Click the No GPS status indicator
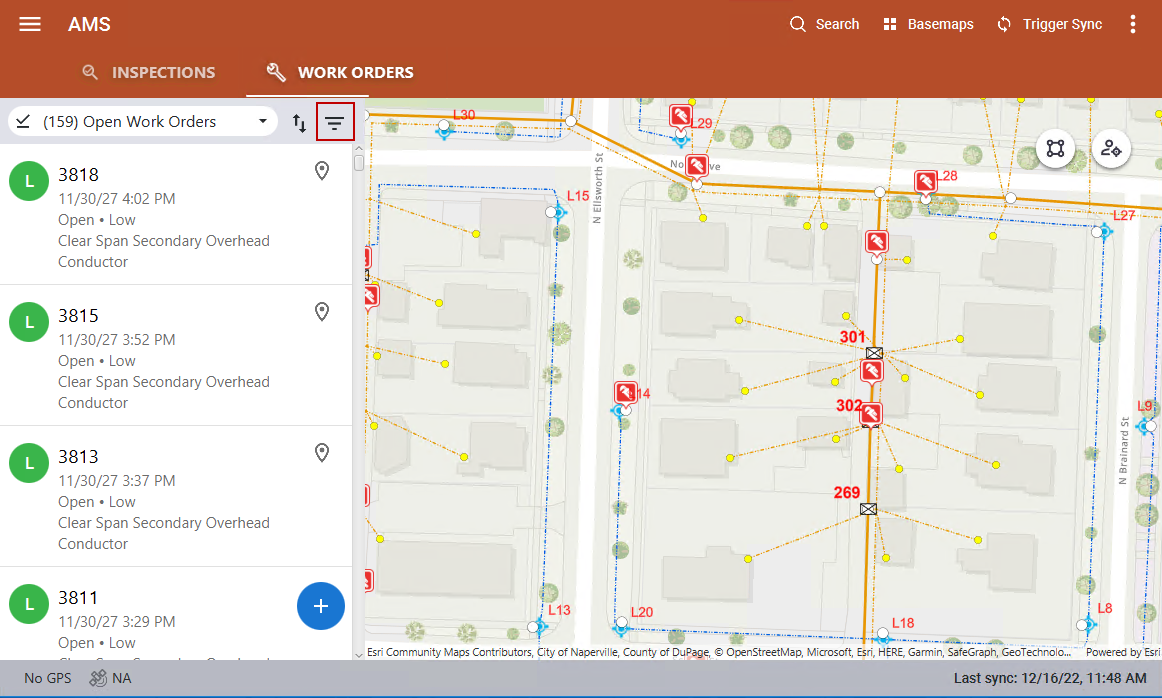The image size is (1162, 698). coord(47,678)
